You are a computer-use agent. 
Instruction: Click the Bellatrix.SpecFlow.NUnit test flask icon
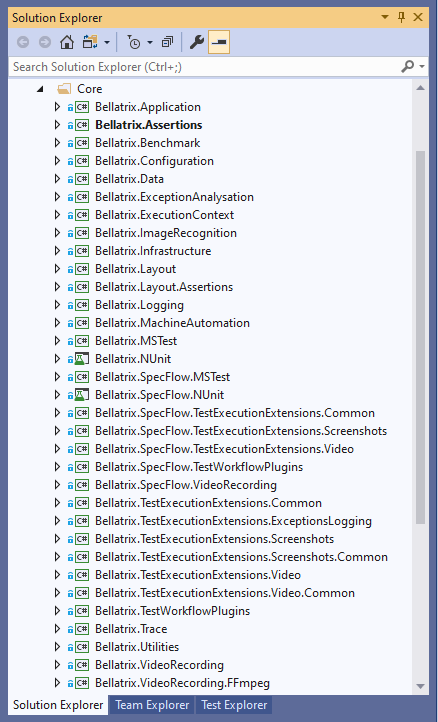coord(80,395)
